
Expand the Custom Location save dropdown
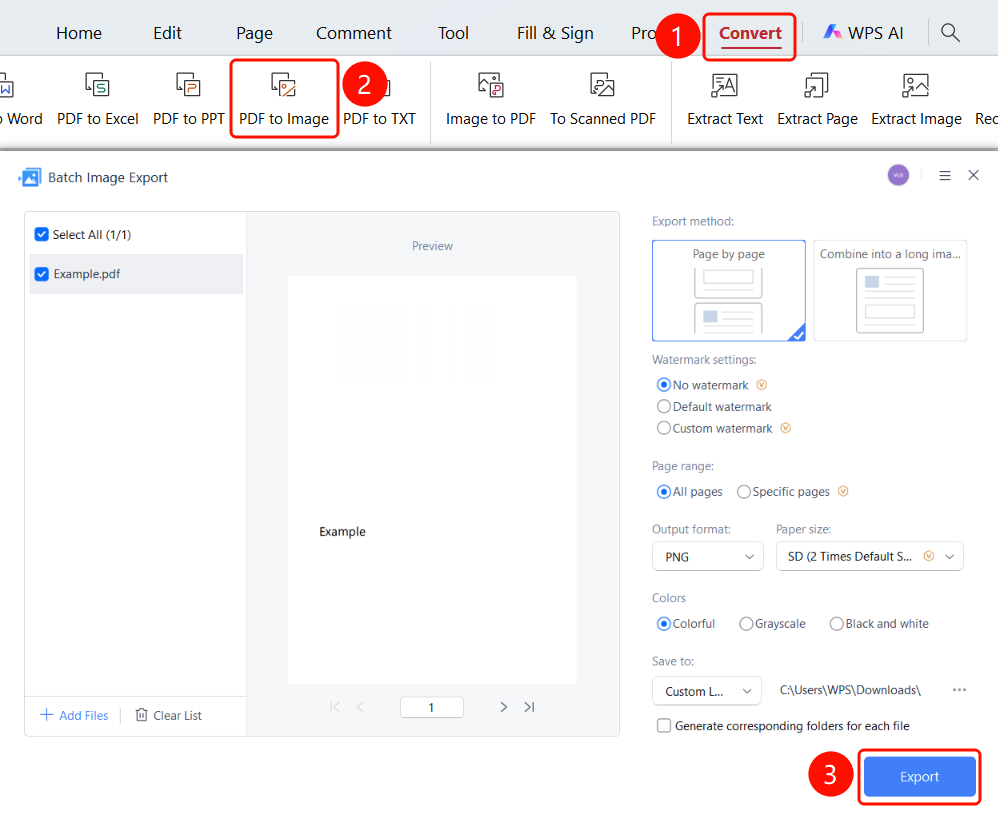pos(706,691)
